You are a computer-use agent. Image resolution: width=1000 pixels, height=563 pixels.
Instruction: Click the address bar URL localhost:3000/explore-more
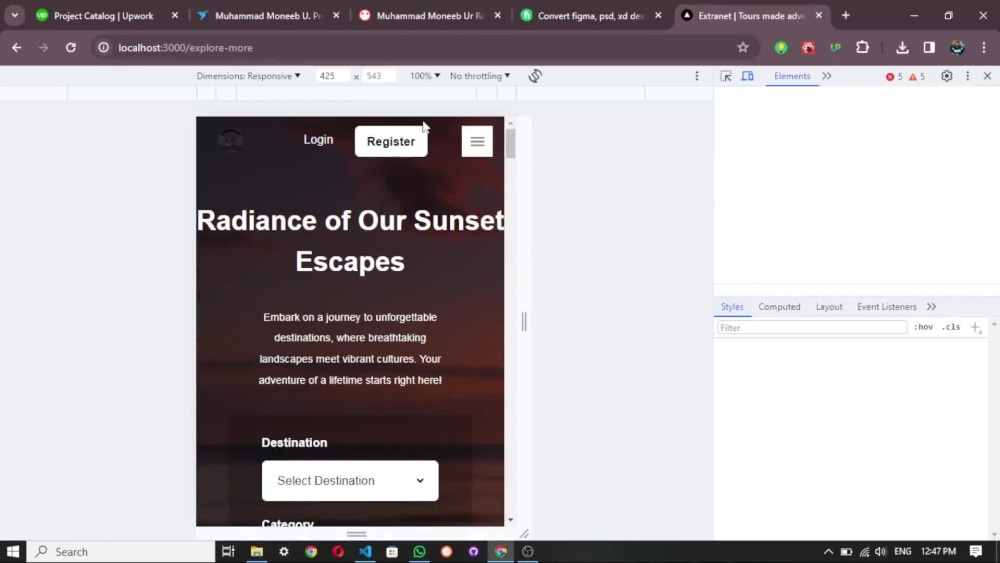186,48
